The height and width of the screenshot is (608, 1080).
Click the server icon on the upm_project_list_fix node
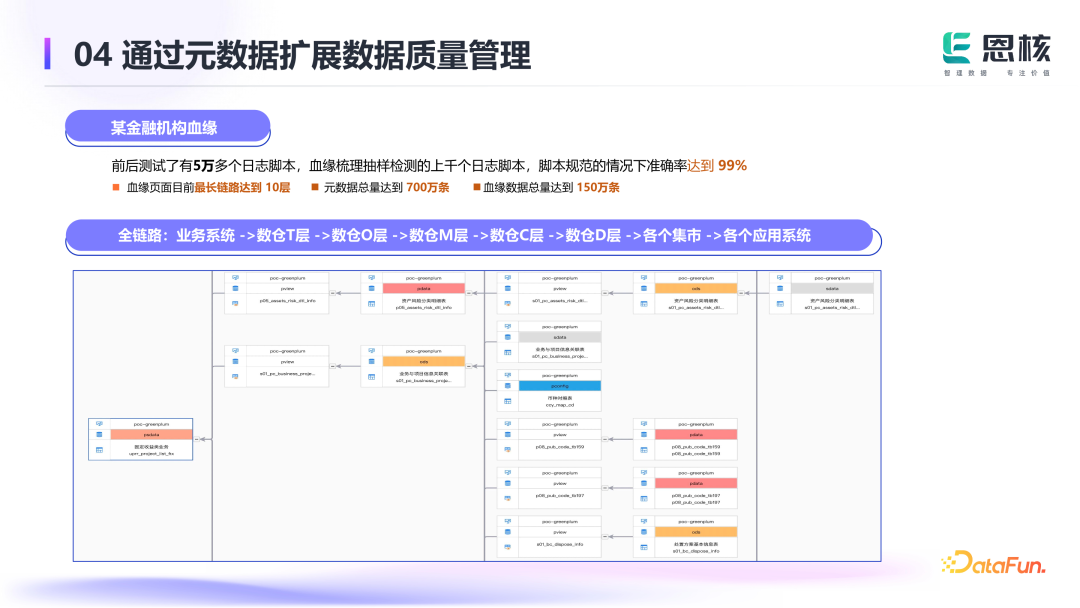[x=99, y=423]
